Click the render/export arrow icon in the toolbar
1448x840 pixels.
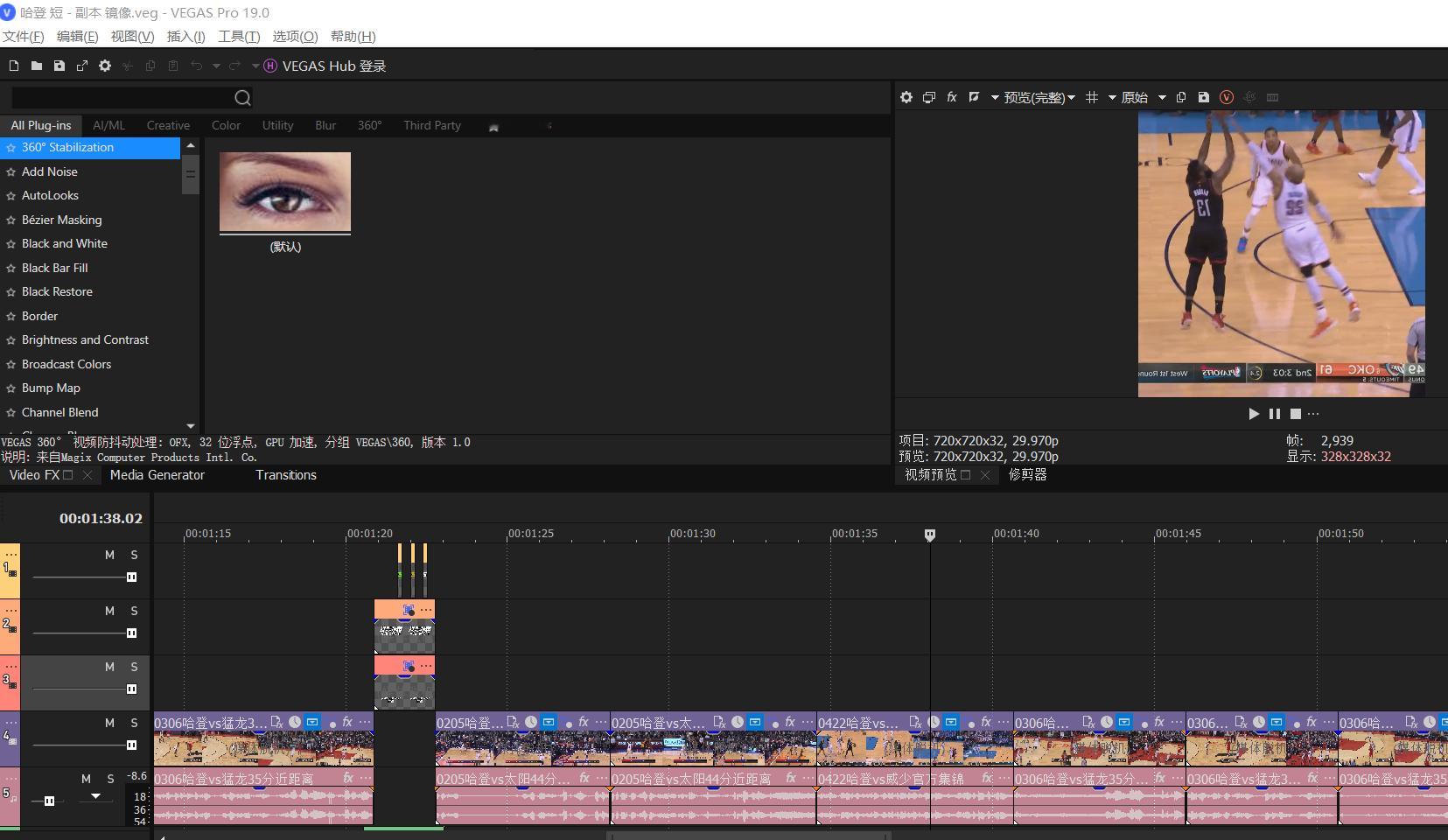(x=82, y=66)
